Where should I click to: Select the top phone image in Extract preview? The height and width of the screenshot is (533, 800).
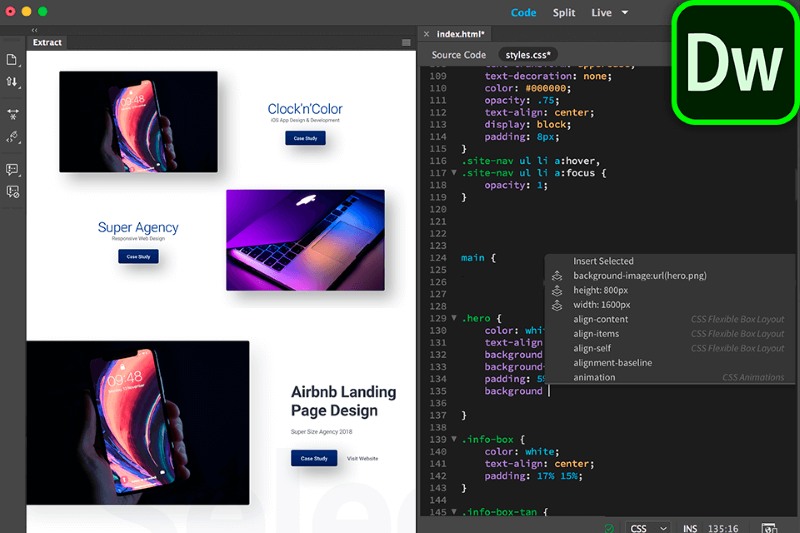138,122
